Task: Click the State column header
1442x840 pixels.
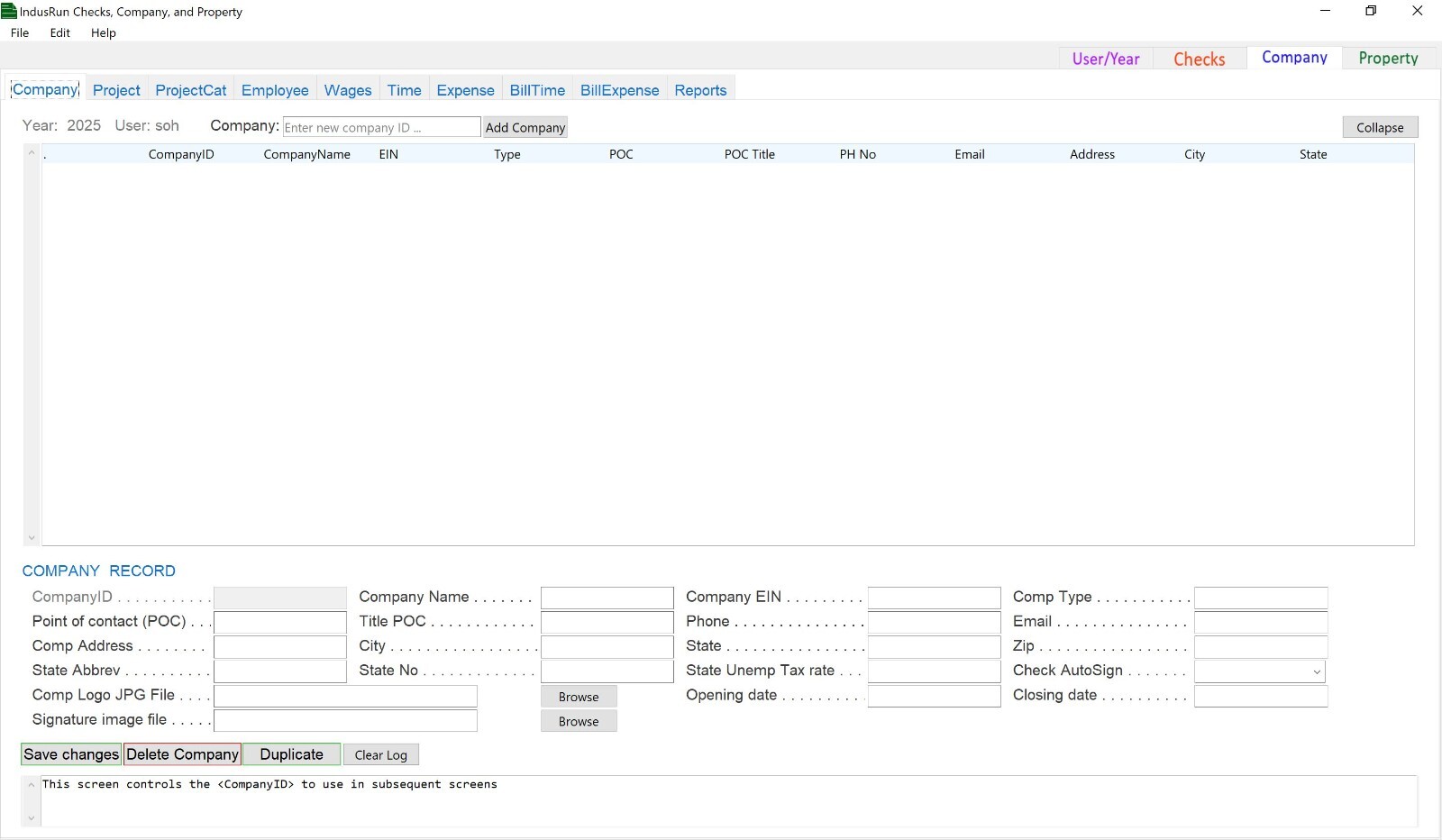Action: pyautogui.click(x=1313, y=154)
